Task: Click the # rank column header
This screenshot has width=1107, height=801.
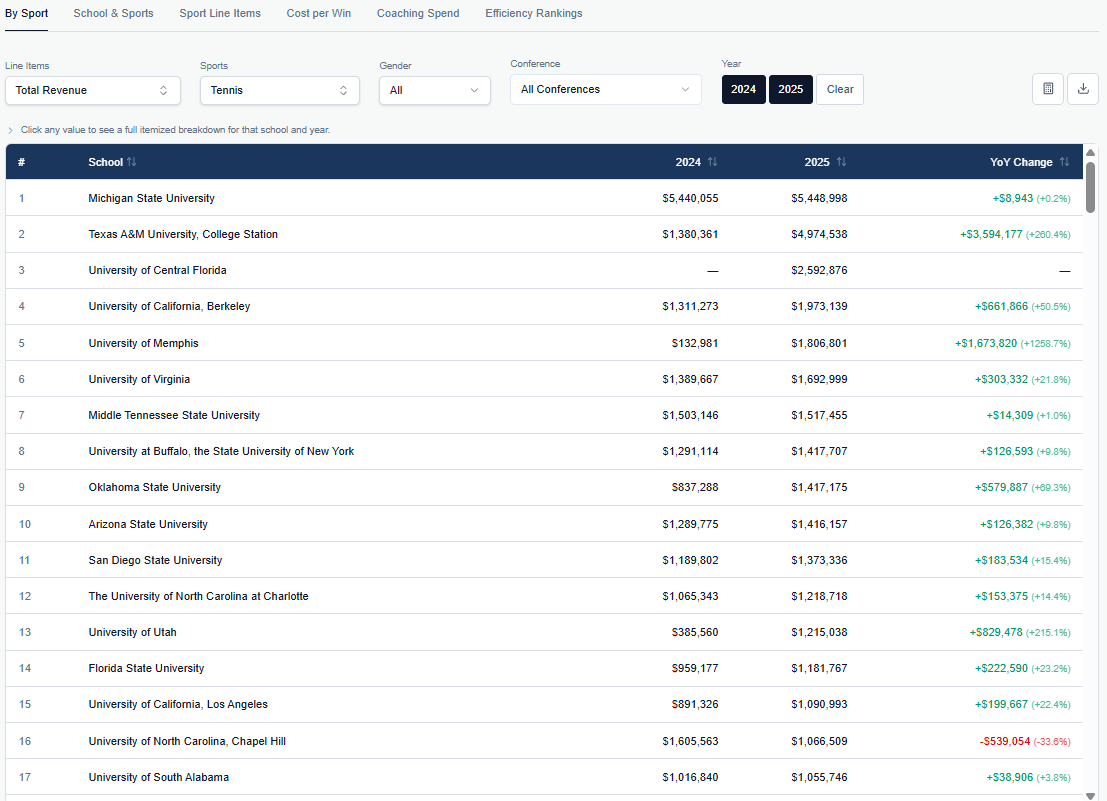Action: pyautogui.click(x=21, y=162)
